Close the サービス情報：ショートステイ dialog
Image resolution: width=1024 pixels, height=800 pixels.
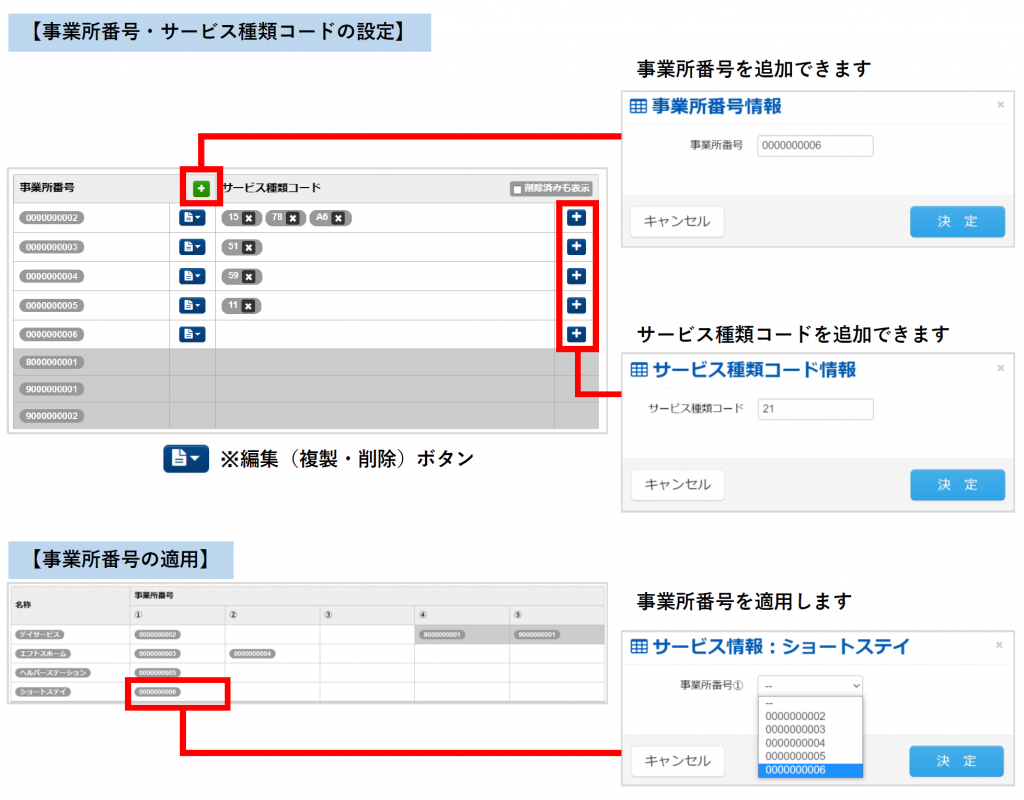tap(1001, 646)
